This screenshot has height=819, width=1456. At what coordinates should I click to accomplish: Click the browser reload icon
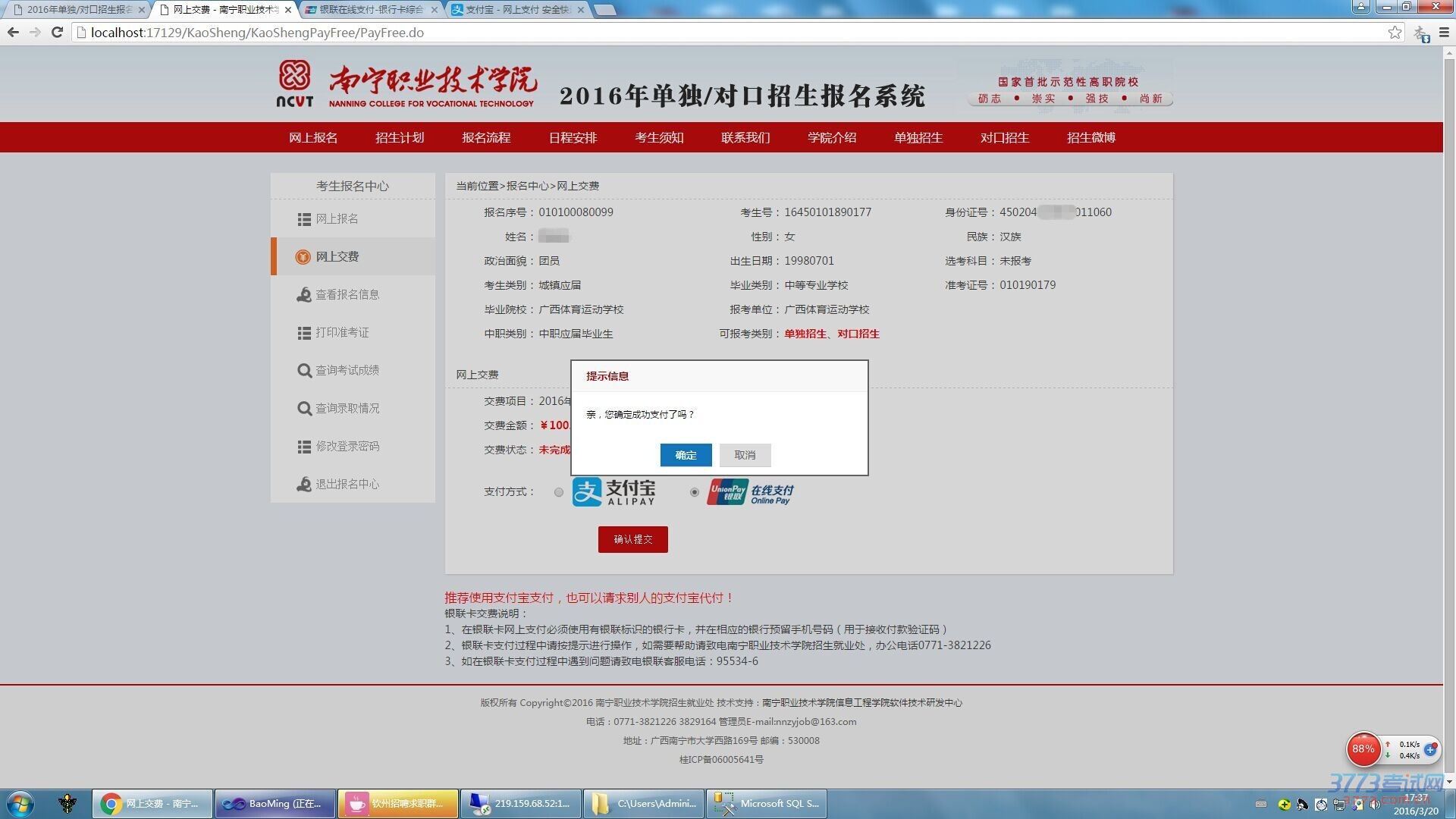click(57, 33)
